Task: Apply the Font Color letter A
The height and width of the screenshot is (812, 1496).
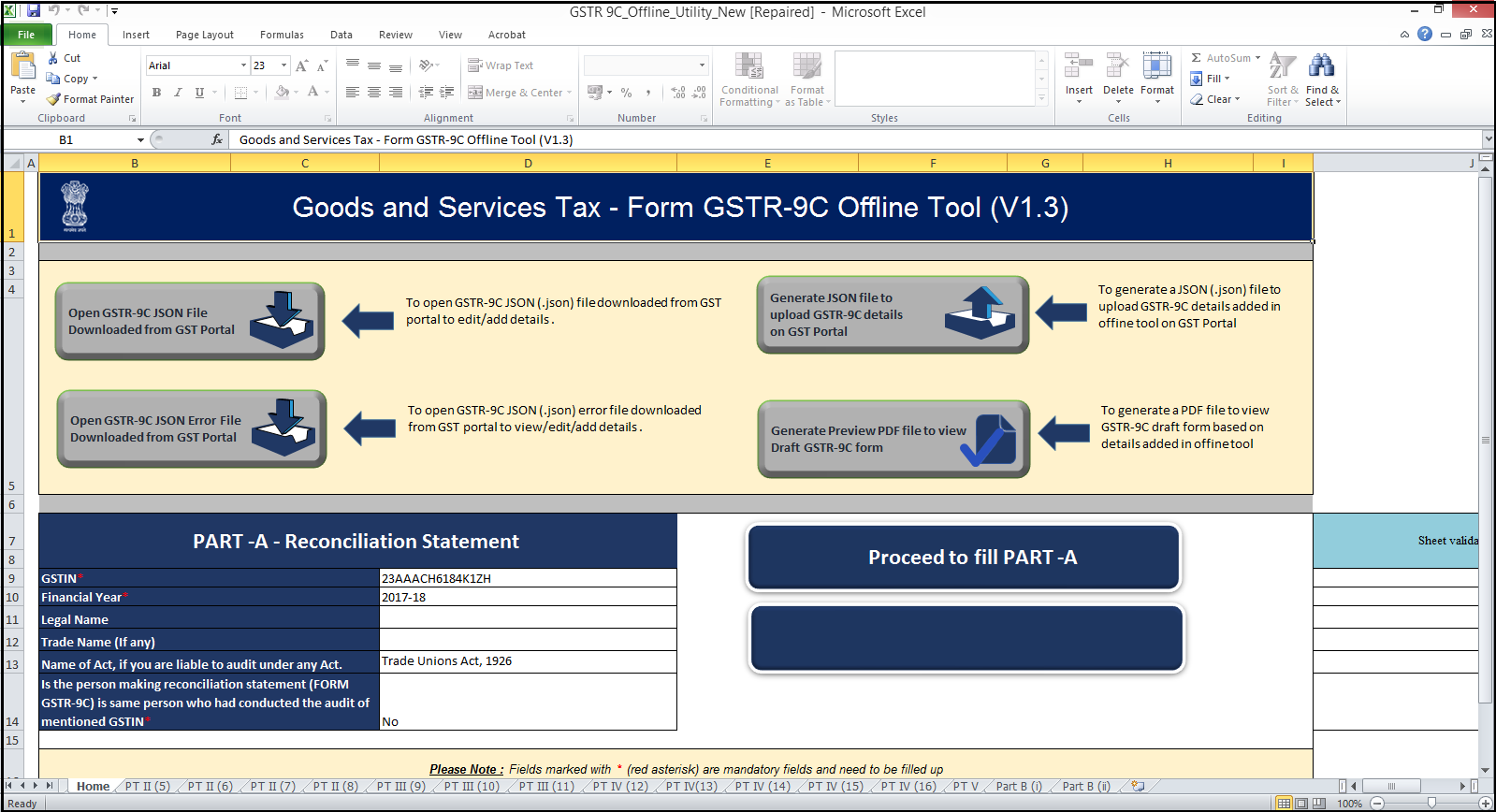Action: pos(313,93)
